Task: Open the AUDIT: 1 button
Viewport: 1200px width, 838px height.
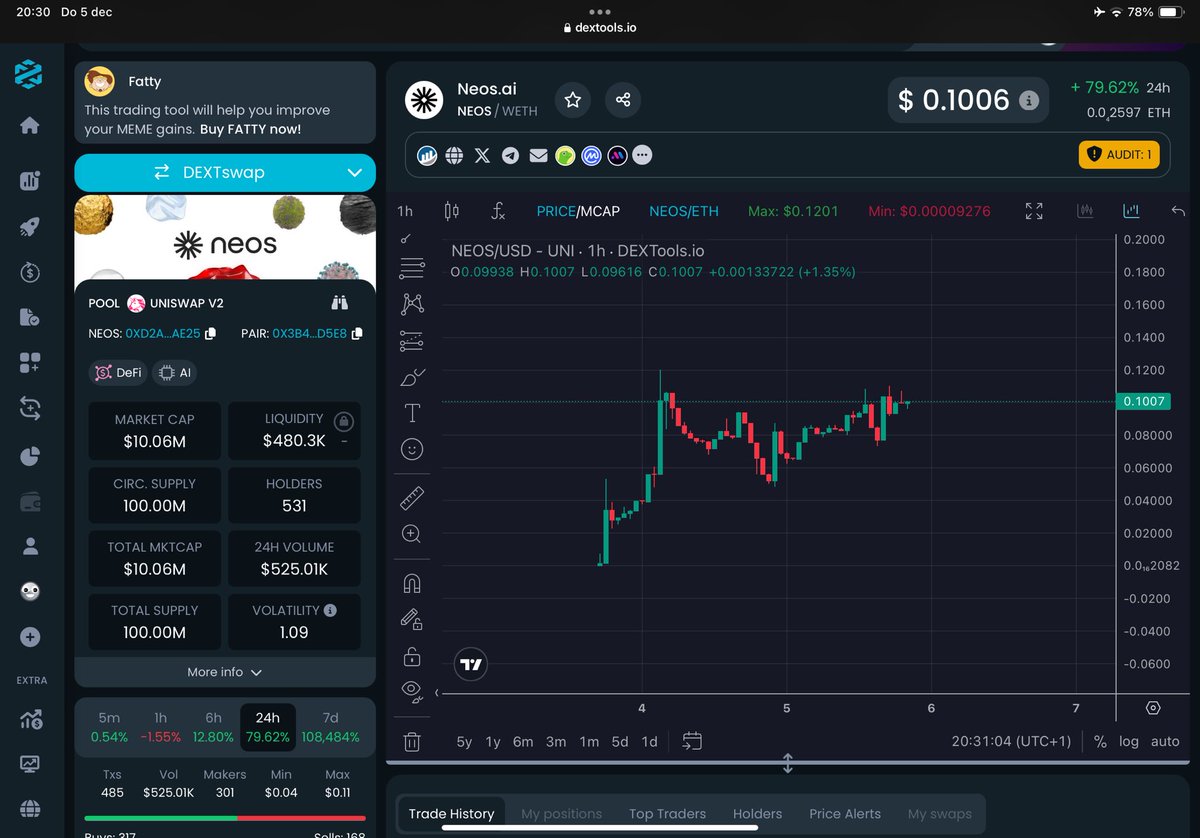Action: click(x=1119, y=155)
